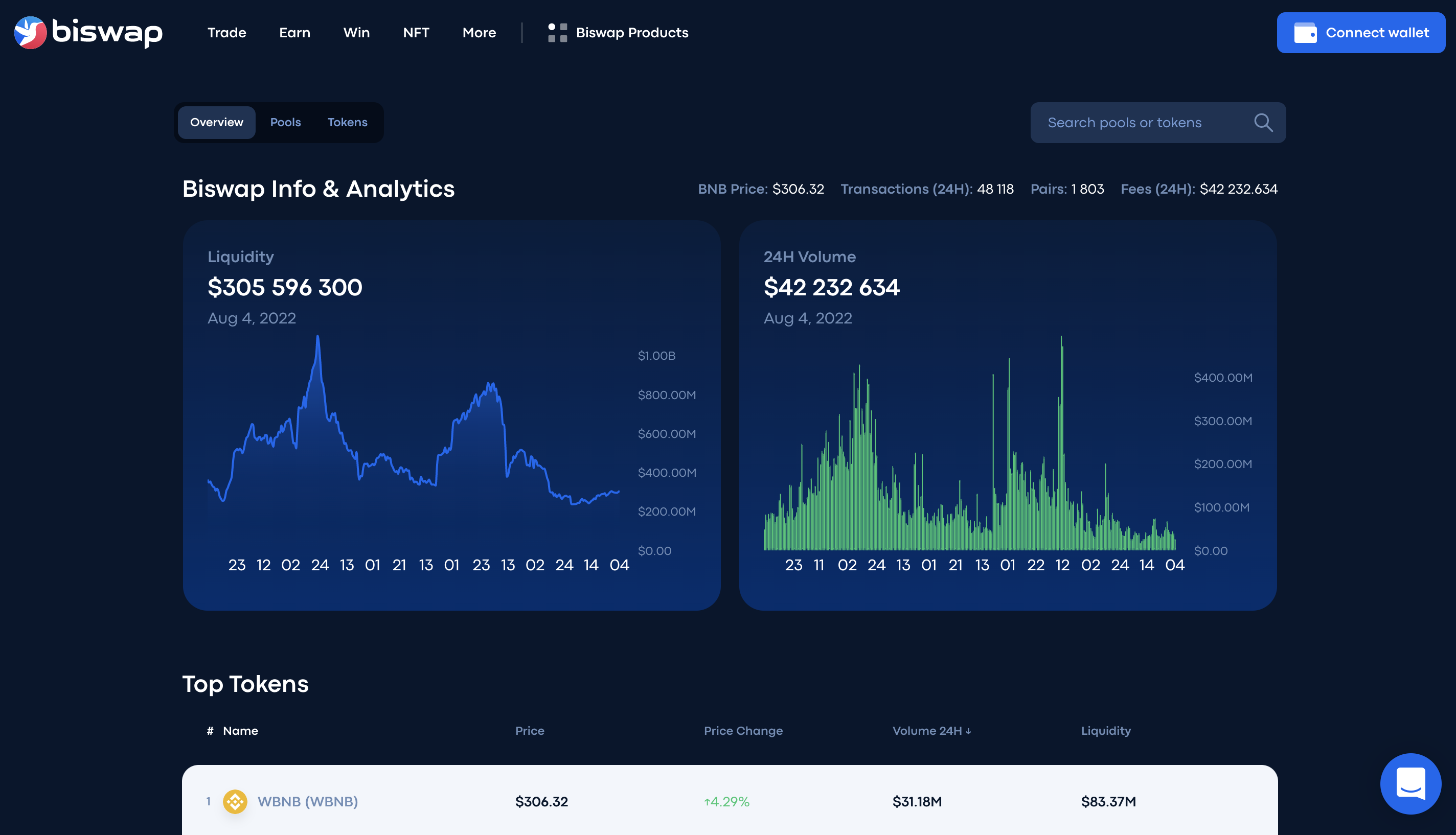Image resolution: width=1456 pixels, height=835 pixels.
Task: Expand the Earn menu
Action: (x=294, y=33)
